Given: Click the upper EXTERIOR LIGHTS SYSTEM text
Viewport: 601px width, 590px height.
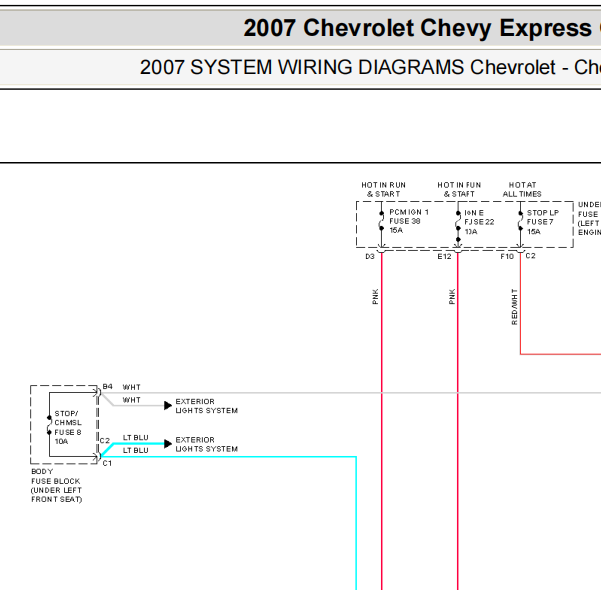Looking at the screenshot, I should 207,406.
